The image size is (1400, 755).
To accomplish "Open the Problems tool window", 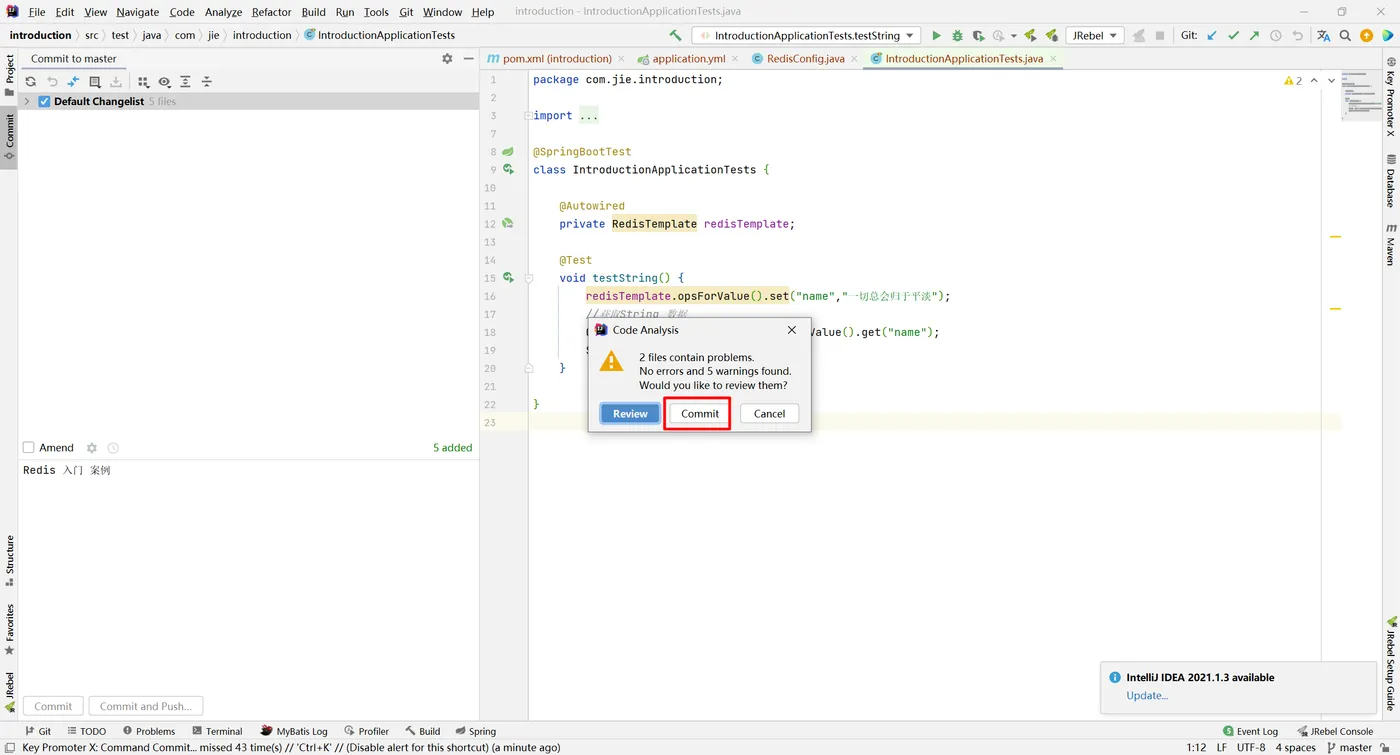I will pos(148,731).
